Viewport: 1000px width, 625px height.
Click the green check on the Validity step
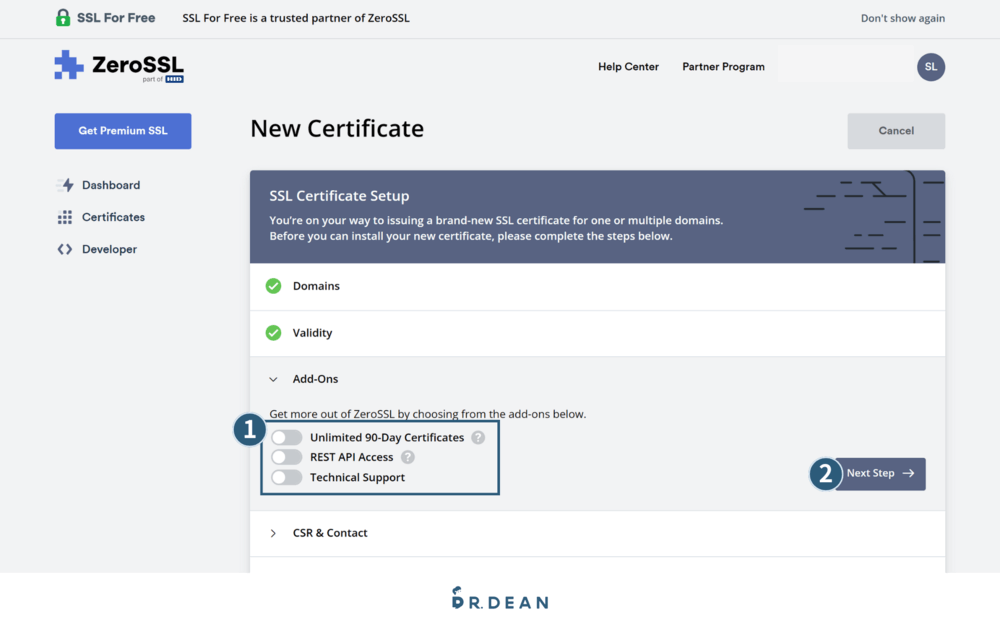(273, 332)
